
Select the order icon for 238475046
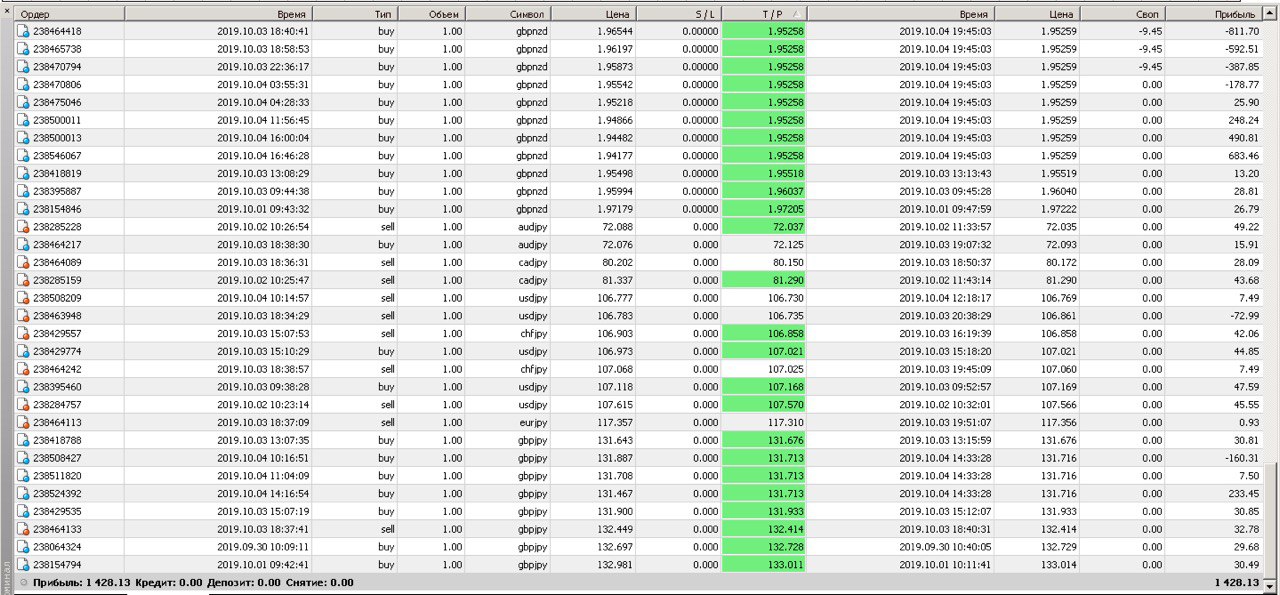tap(23, 102)
